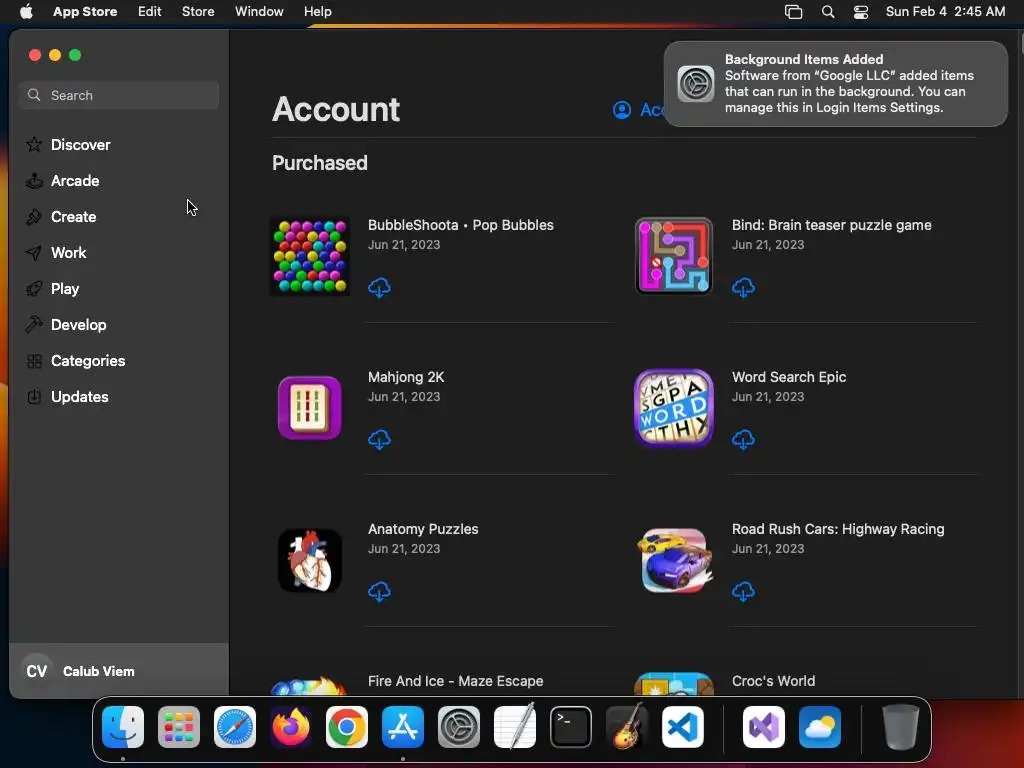1024x768 pixels.
Task: Select Fire And Ice - Maze Escape title
Action: point(455,681)
